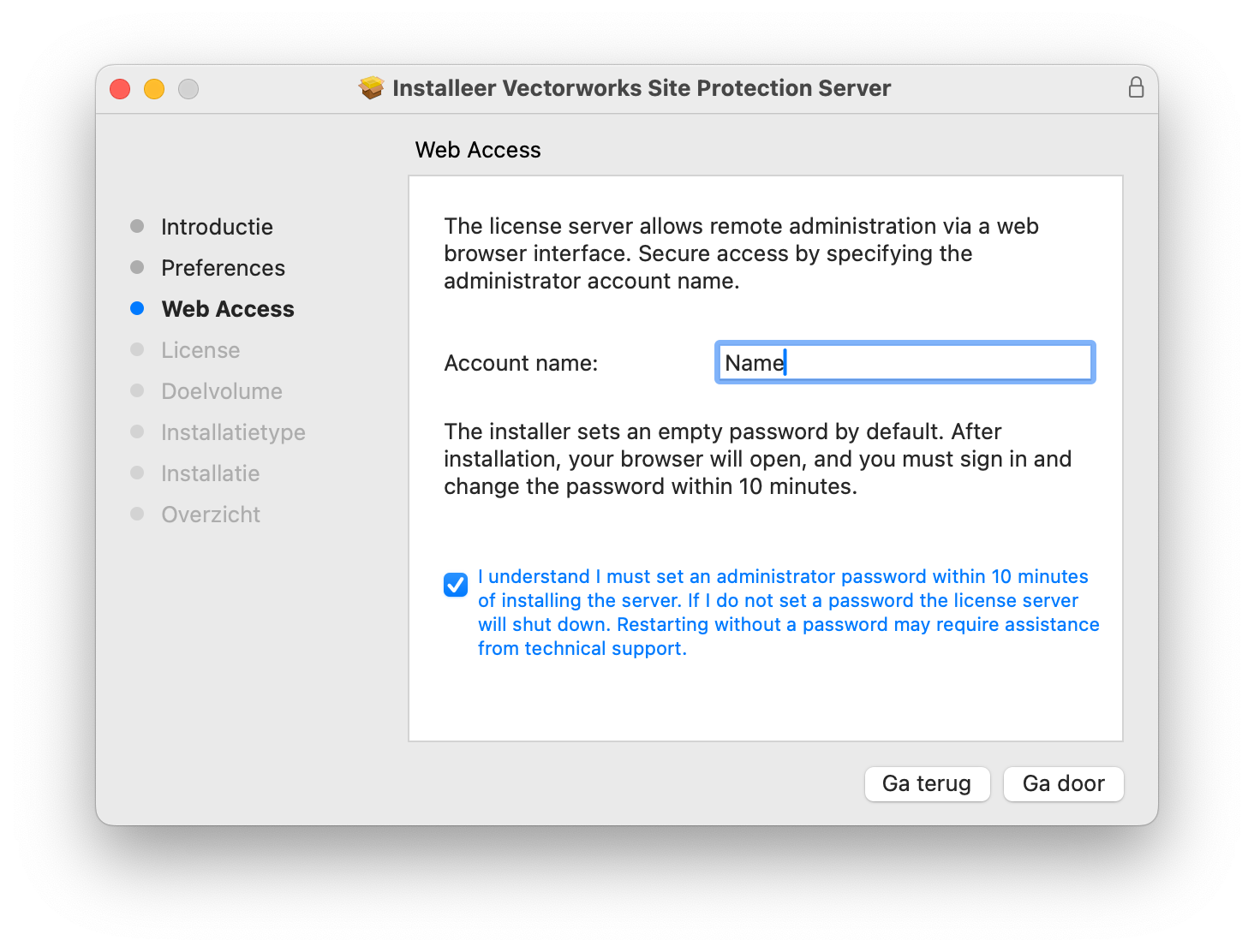The width and height of the screenshot is (1254, 952).
Task: Click the blue bullet beside Web Access
Action: pos(137,308)
